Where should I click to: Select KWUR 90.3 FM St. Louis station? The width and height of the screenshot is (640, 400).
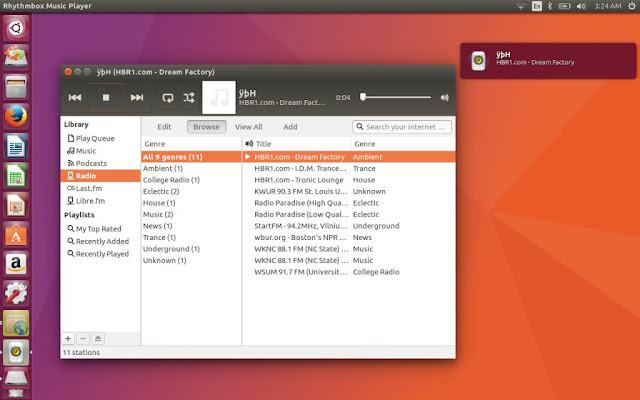coord(349,191)
